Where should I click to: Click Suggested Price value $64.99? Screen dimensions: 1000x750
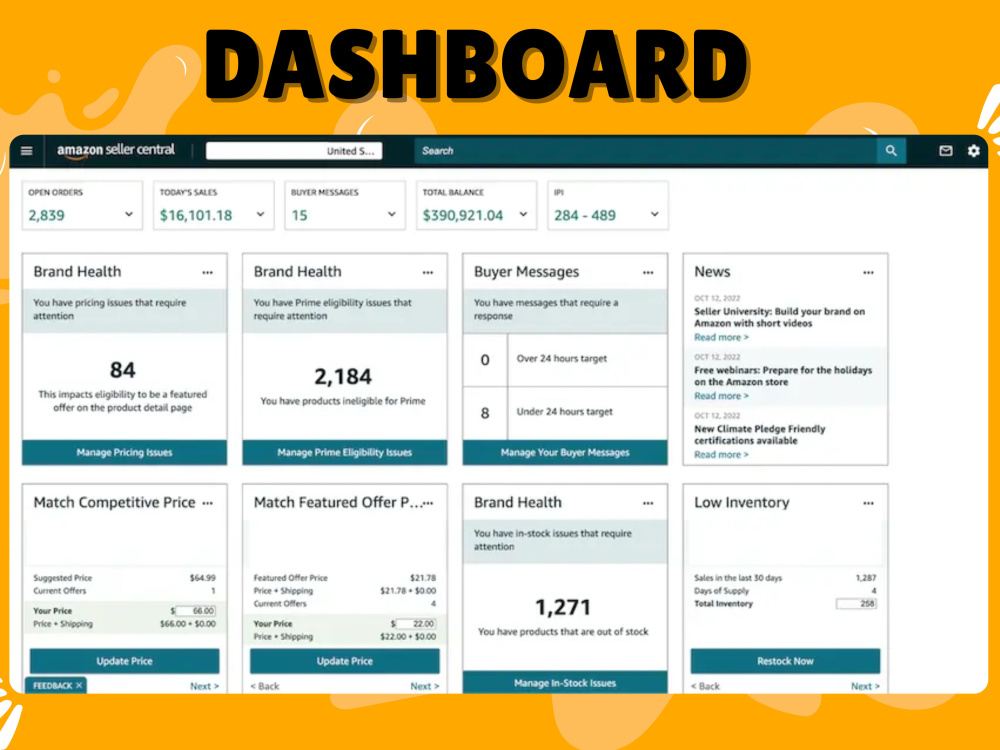pos(202,578)
